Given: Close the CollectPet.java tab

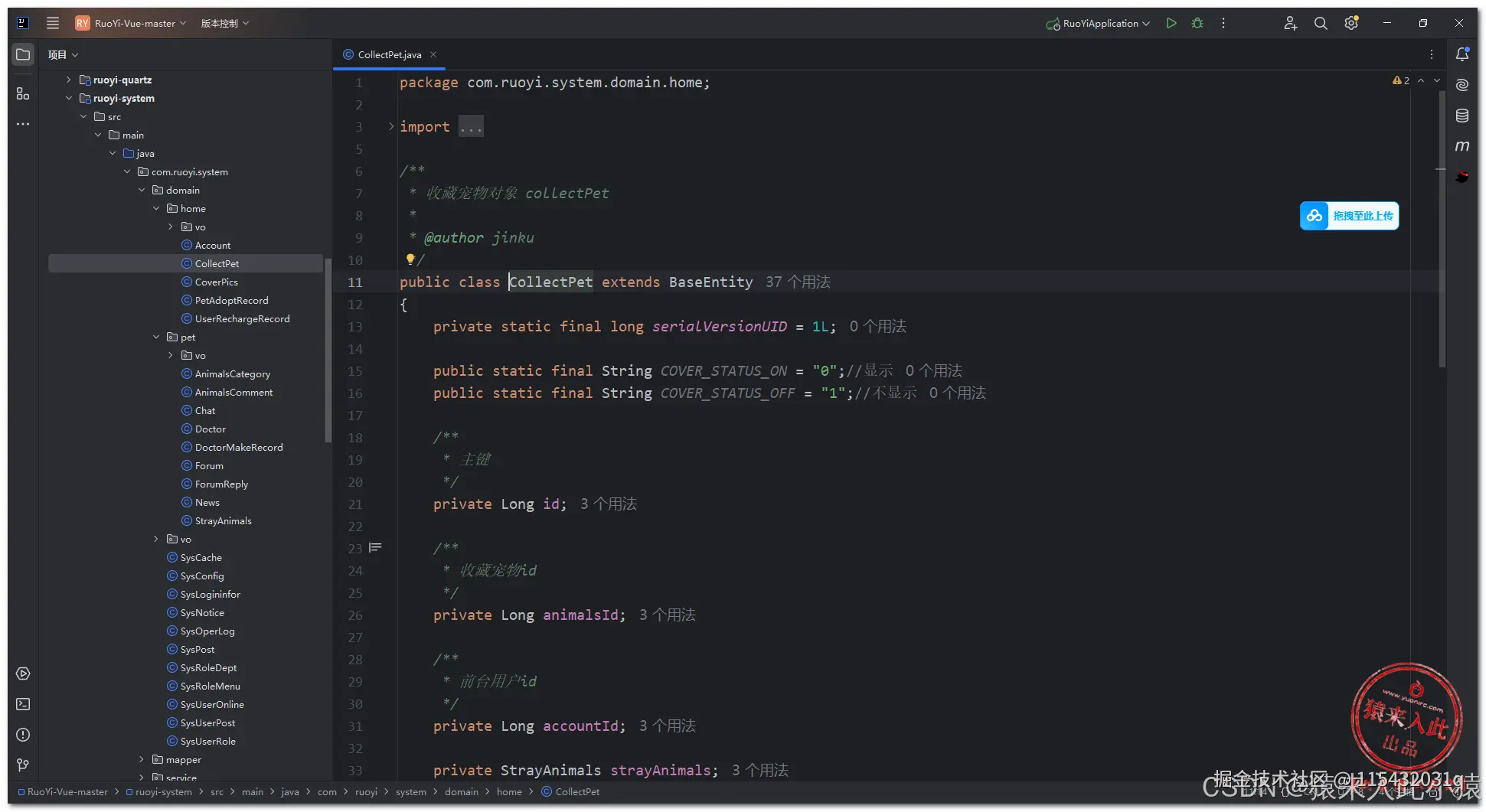Looking at the screenshot, I should 433,54.
